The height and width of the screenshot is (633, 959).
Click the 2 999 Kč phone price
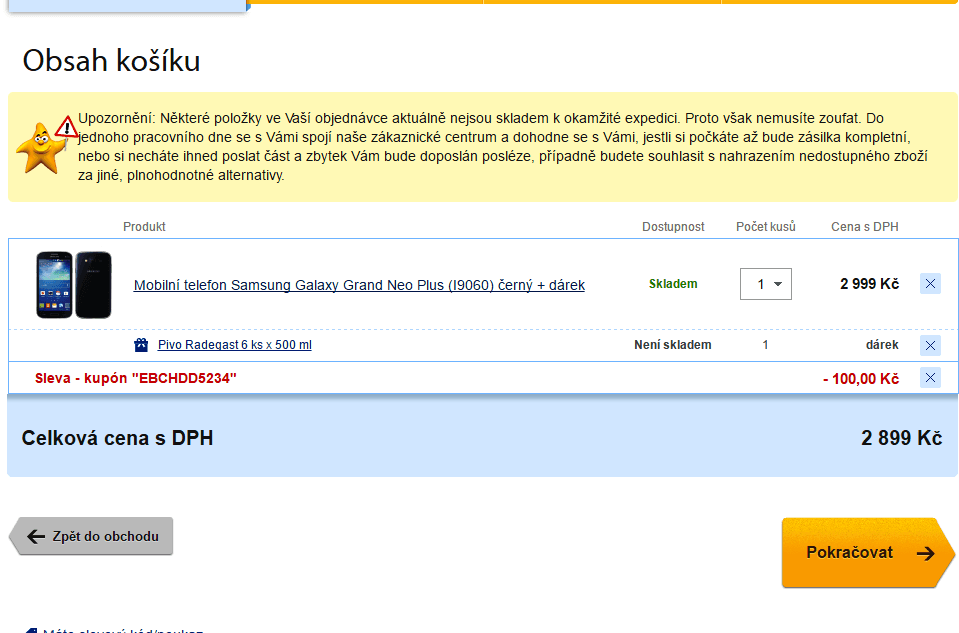tap(869, 284)
